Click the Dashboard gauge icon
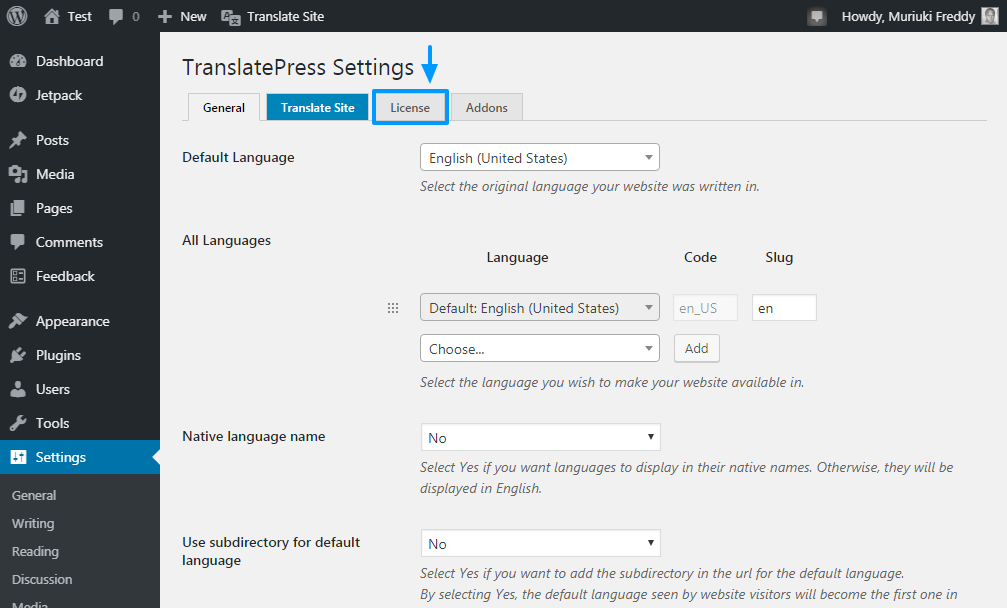 click(18, 61)
